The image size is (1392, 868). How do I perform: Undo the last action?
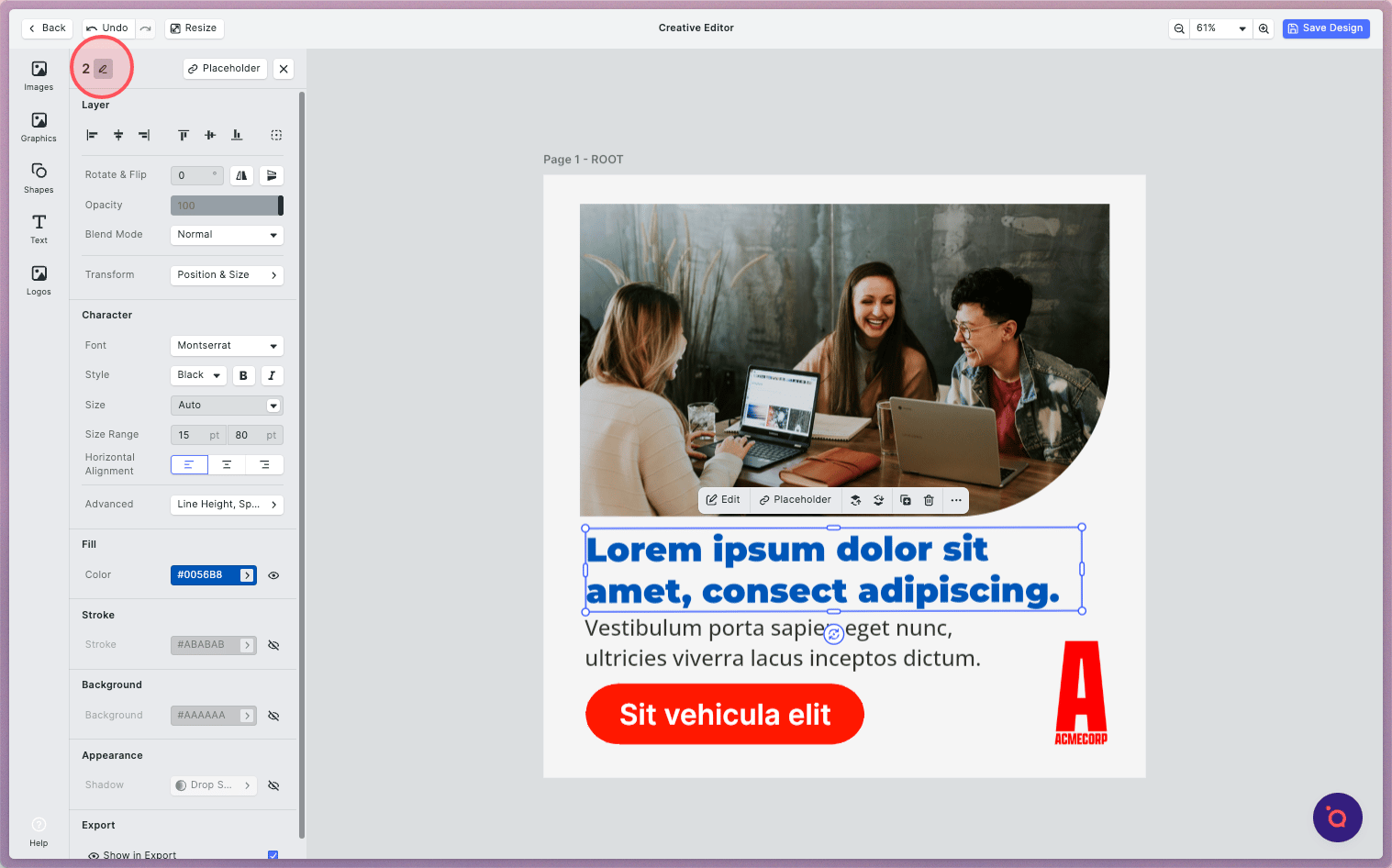pos(108,28)
